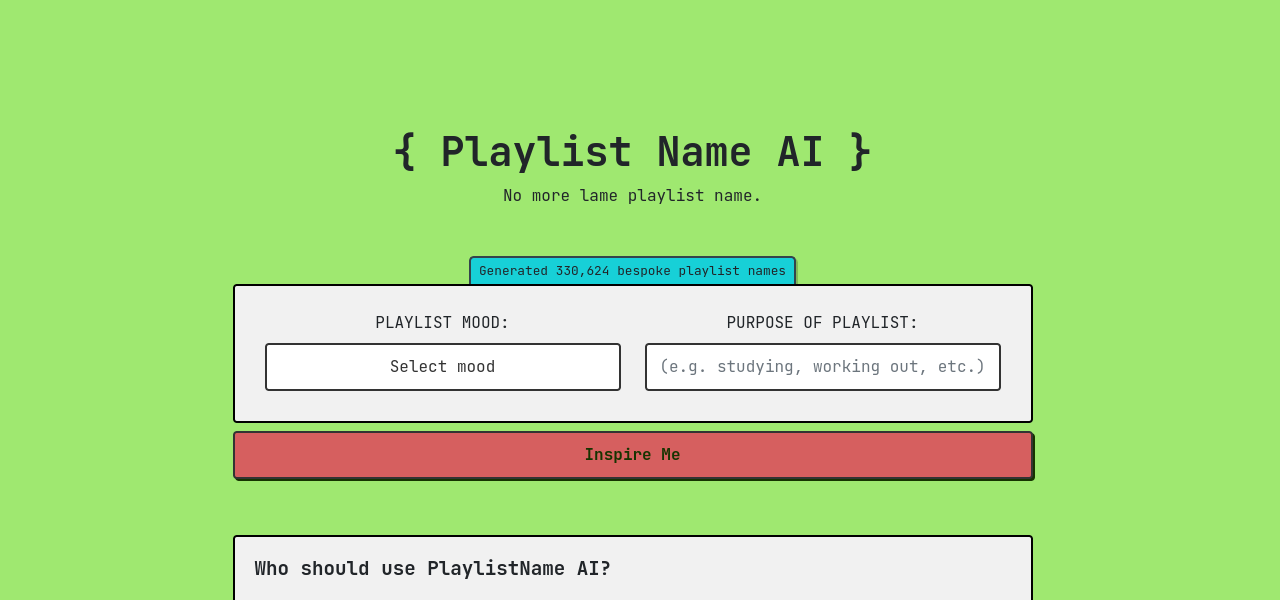The image size is (1280, 600).
Task: Click the word 'Playlist' in the main title
Action: 536,152
